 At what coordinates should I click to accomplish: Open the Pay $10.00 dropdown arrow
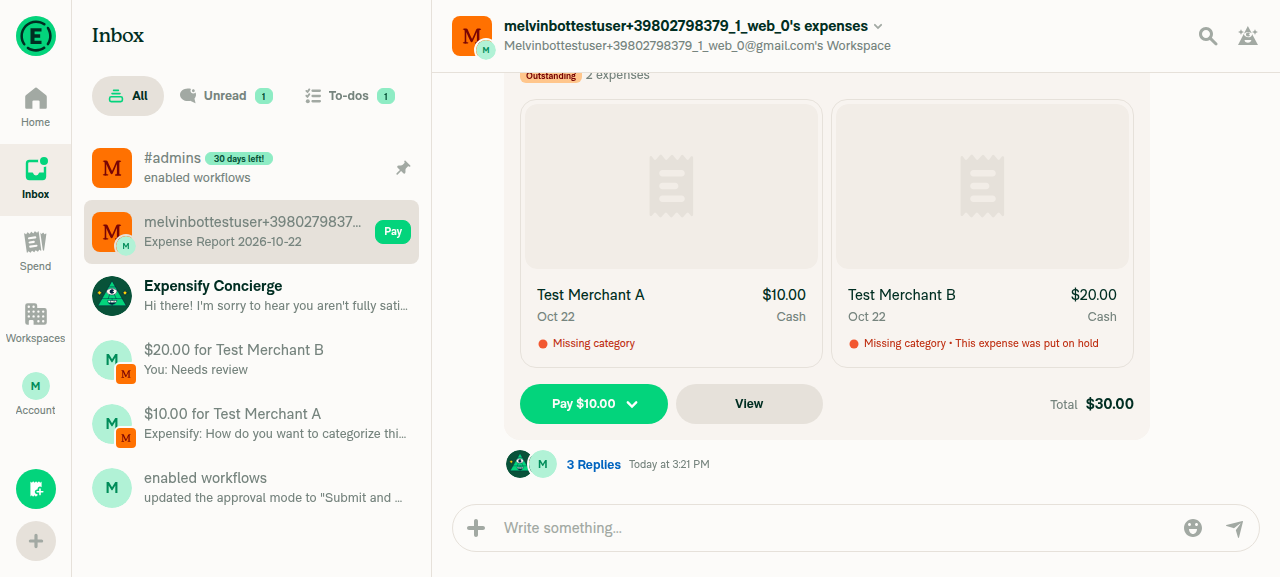tap(632, 404)
